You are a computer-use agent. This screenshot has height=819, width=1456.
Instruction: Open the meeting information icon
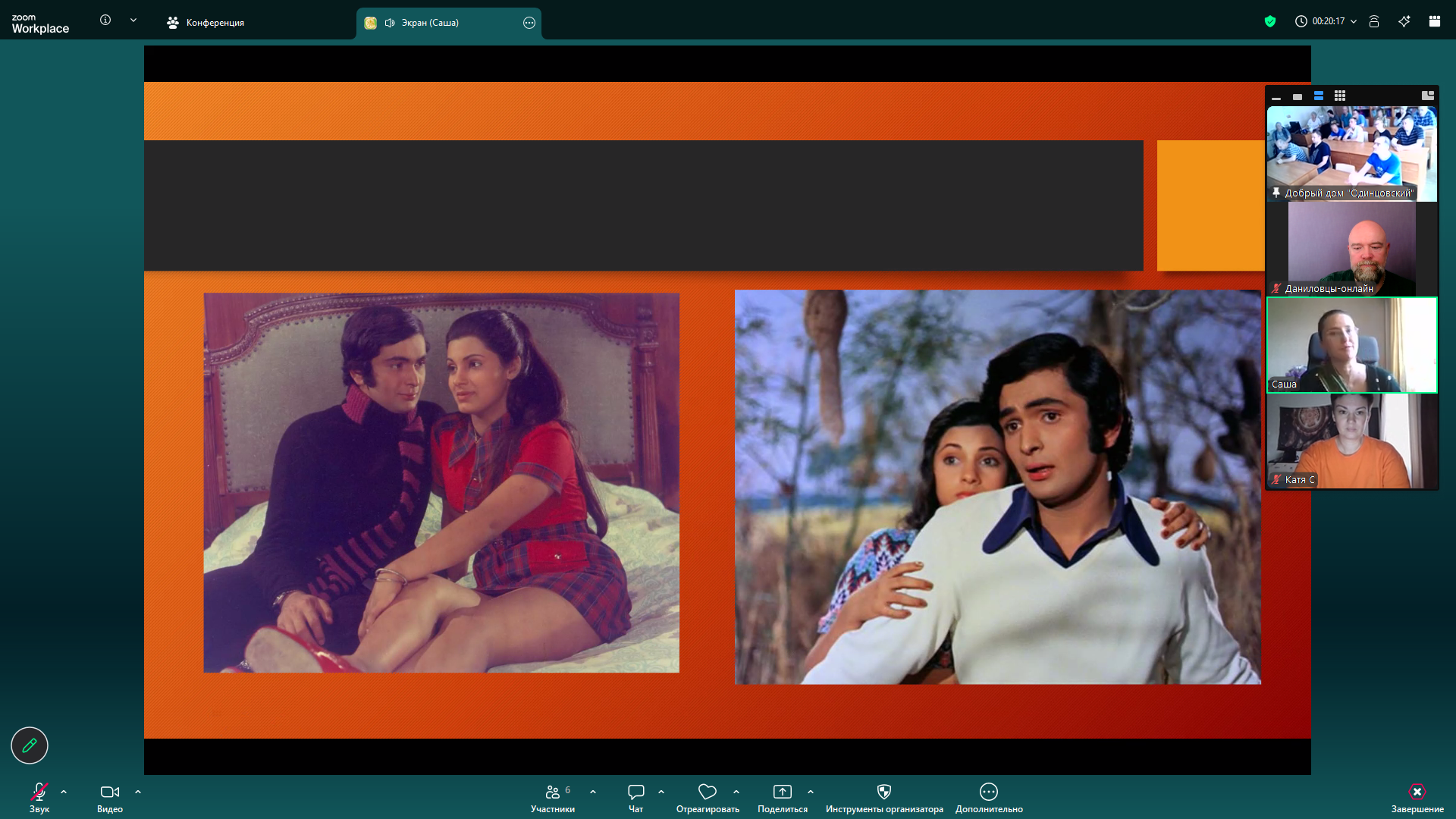[105, 20]
